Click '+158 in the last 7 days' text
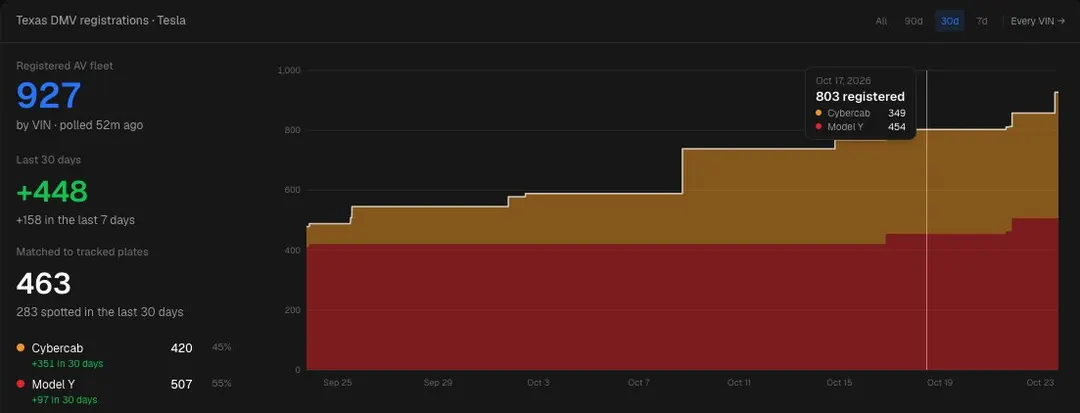 point(76,220)
